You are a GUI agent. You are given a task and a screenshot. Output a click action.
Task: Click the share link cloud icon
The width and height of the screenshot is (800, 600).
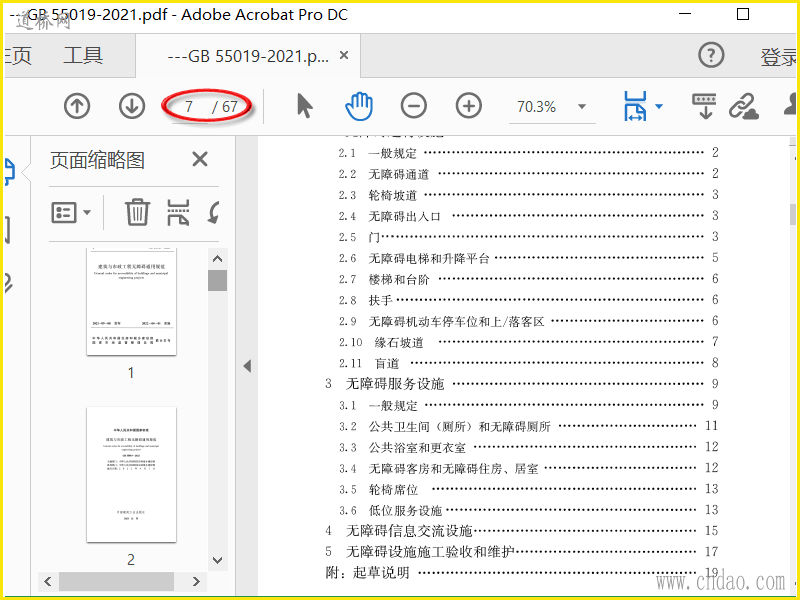coord(744,107)
